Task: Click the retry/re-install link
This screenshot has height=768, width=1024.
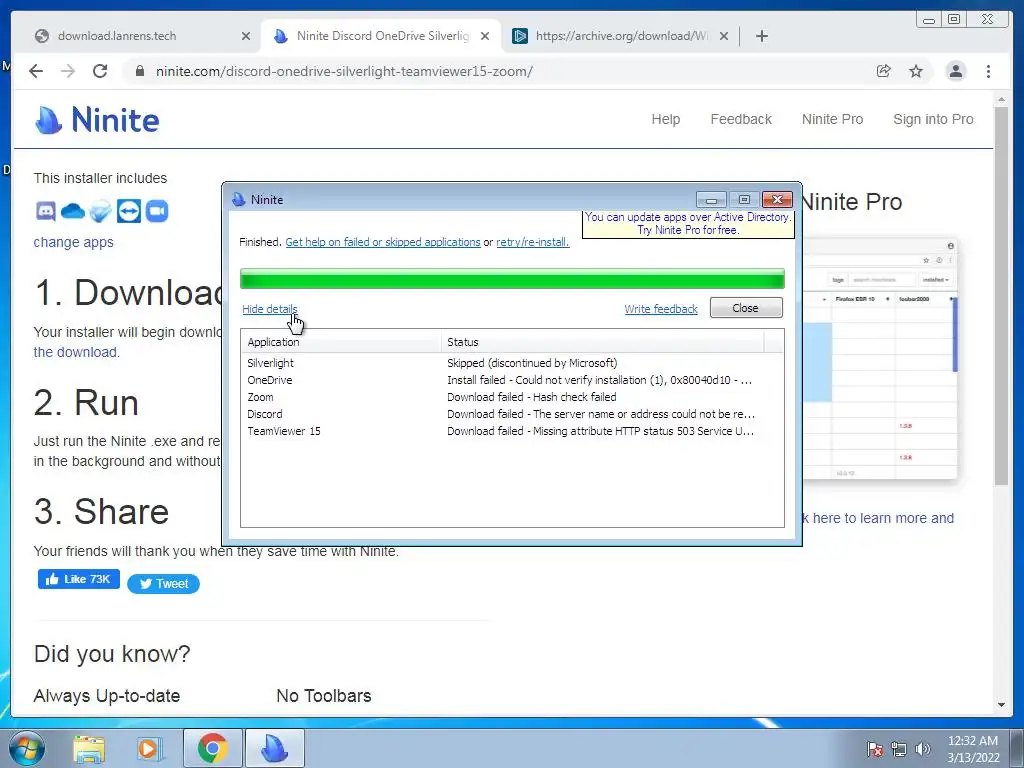Action: point(532,242)
